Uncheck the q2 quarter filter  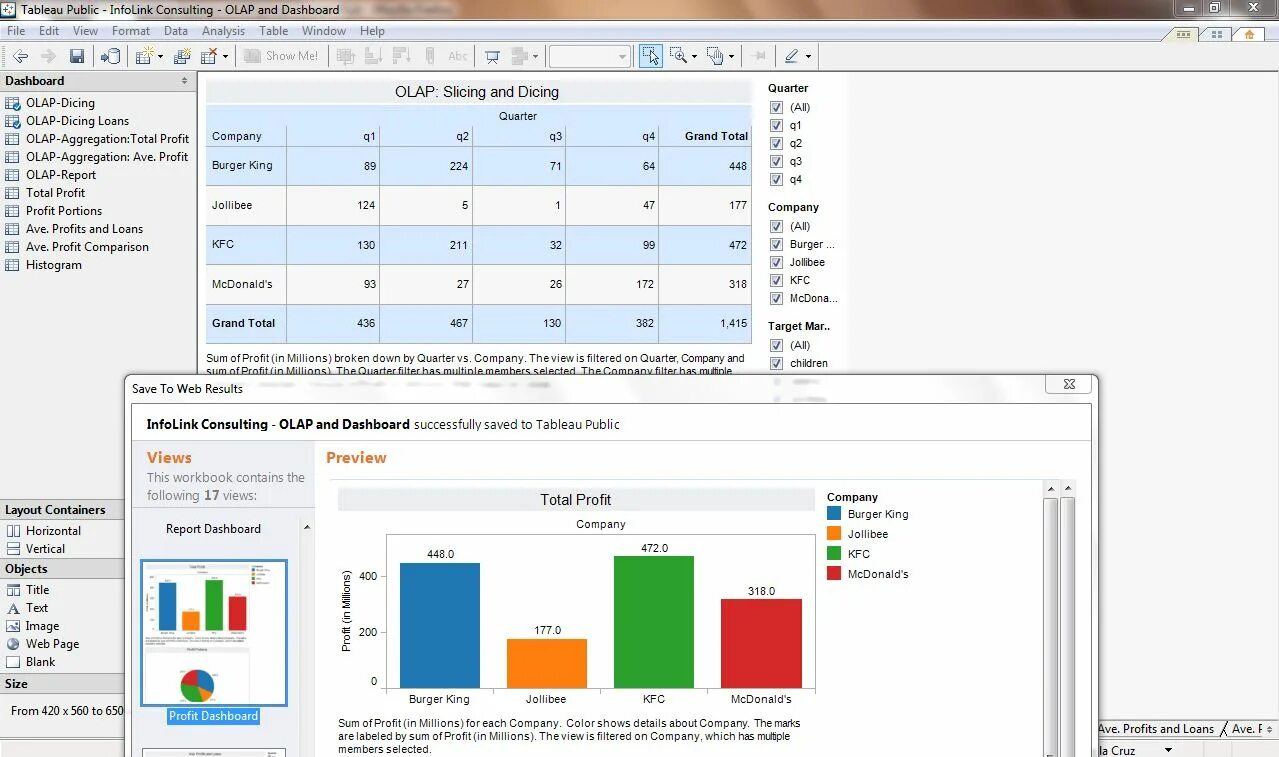pos(776,143)
